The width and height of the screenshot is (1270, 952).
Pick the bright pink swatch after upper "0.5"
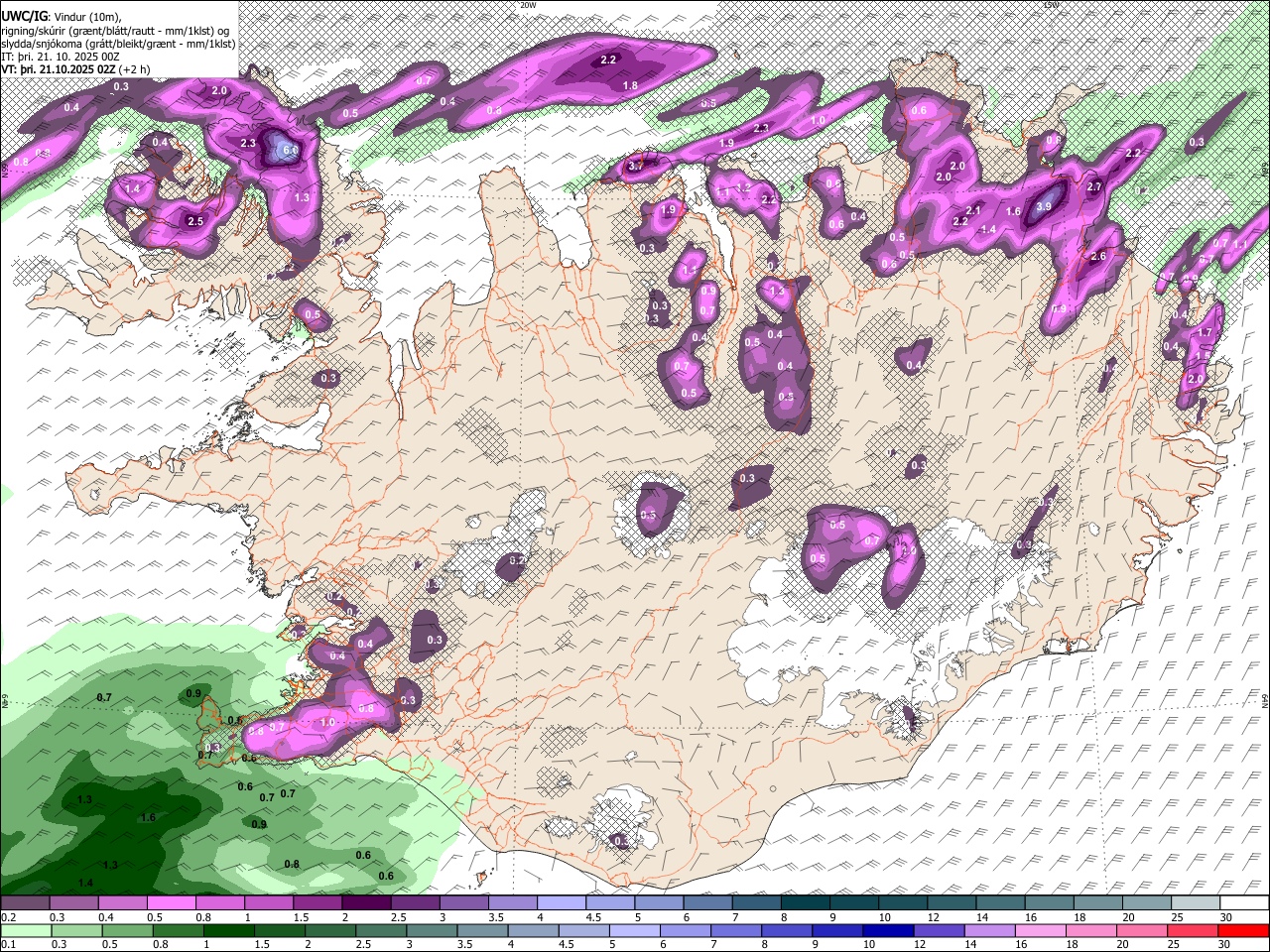pyautogui.click(x=172, y=903)
